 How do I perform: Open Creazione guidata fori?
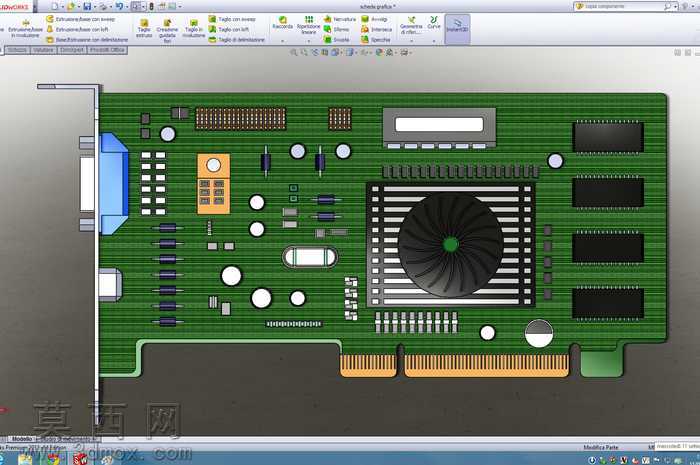tap(167, 30)
